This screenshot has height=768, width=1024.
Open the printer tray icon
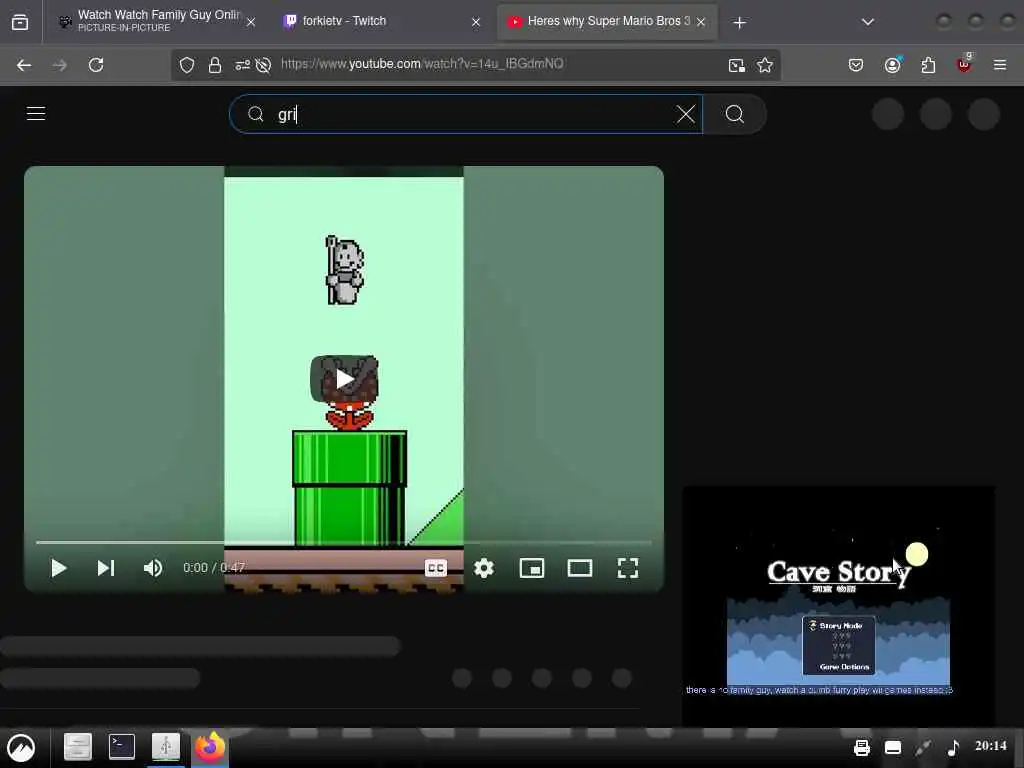(x=862, y=747)
